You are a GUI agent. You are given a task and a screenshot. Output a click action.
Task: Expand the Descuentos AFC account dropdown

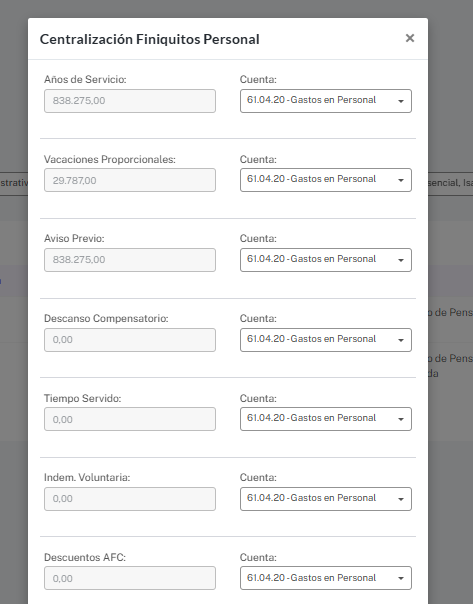click(326, 578)
